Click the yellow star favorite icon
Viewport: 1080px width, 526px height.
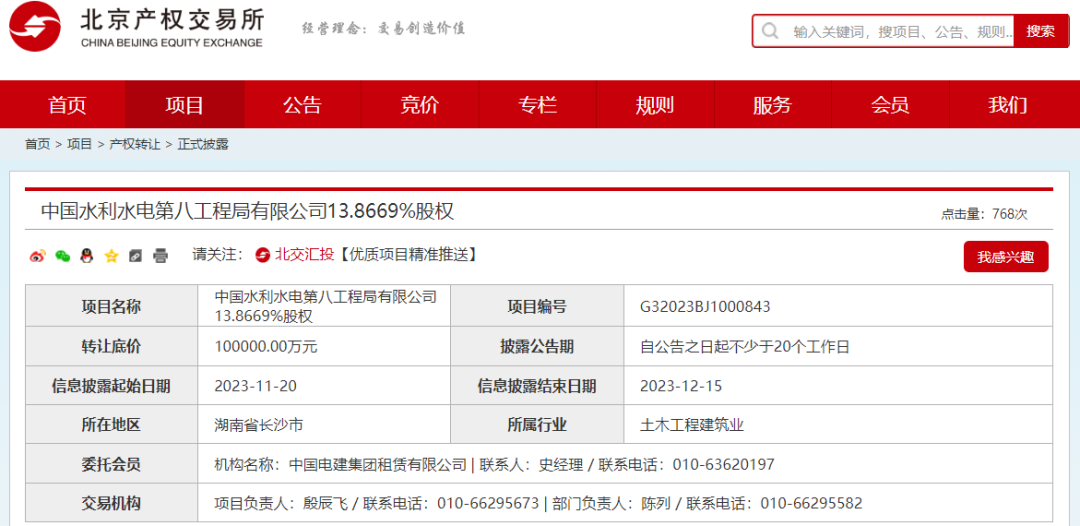click(111, 256)
